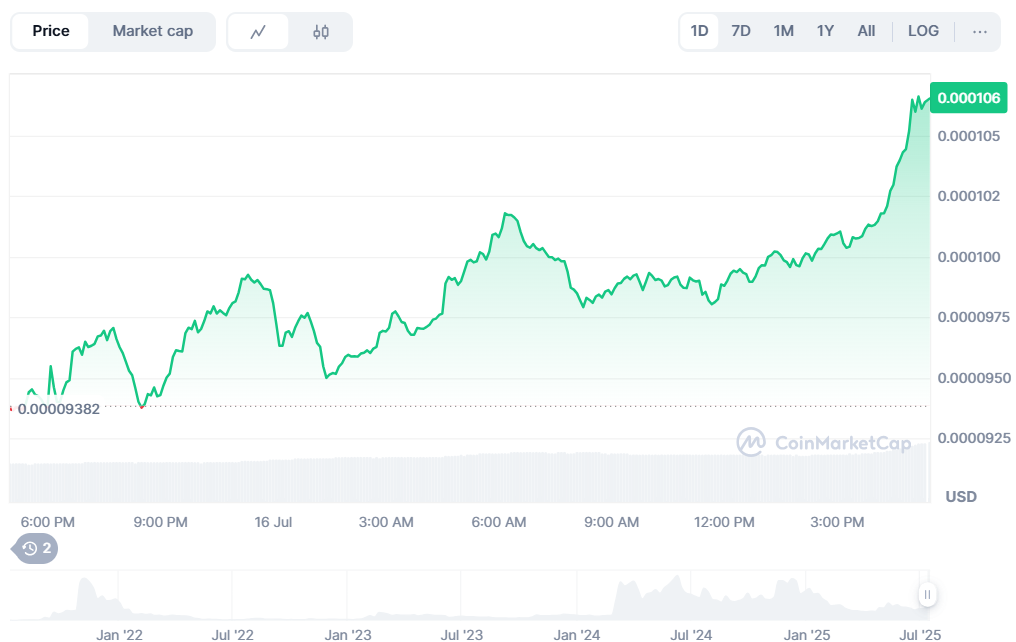This screenshot has height=642, width=1016.
Task: Choose the 1Y time range
Action: (825, 31)
